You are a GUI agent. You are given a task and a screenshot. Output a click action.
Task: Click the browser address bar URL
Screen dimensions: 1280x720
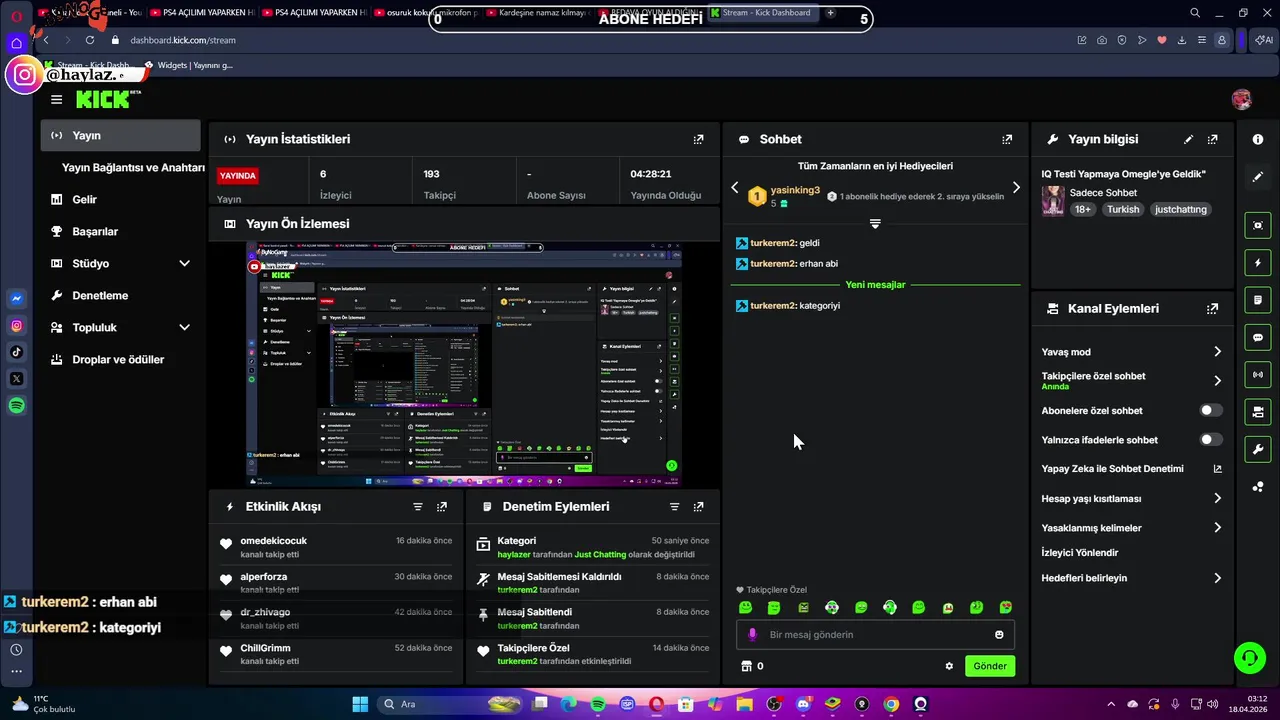[183, 40]
